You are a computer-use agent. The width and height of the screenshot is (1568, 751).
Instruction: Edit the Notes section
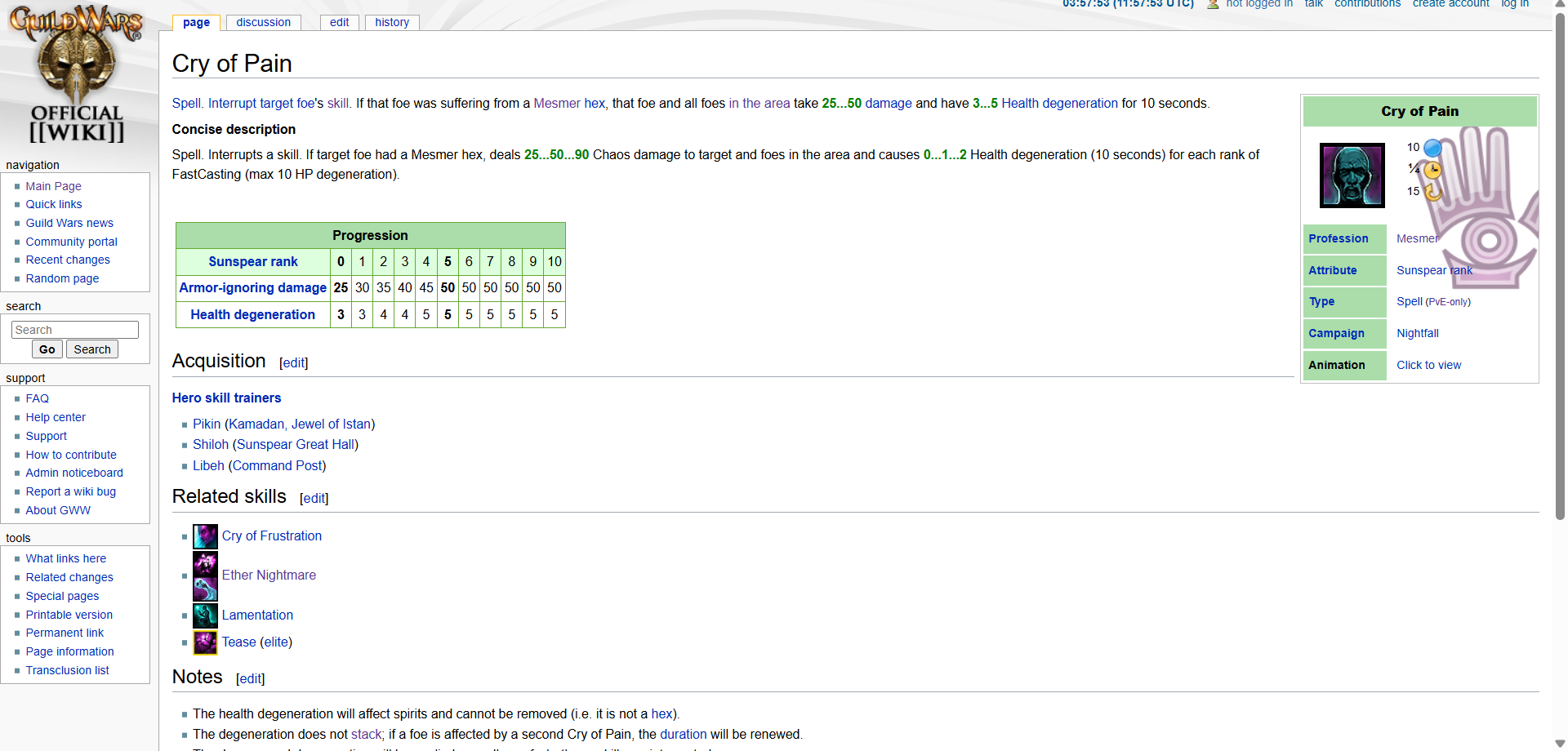[x=251, y=678]
